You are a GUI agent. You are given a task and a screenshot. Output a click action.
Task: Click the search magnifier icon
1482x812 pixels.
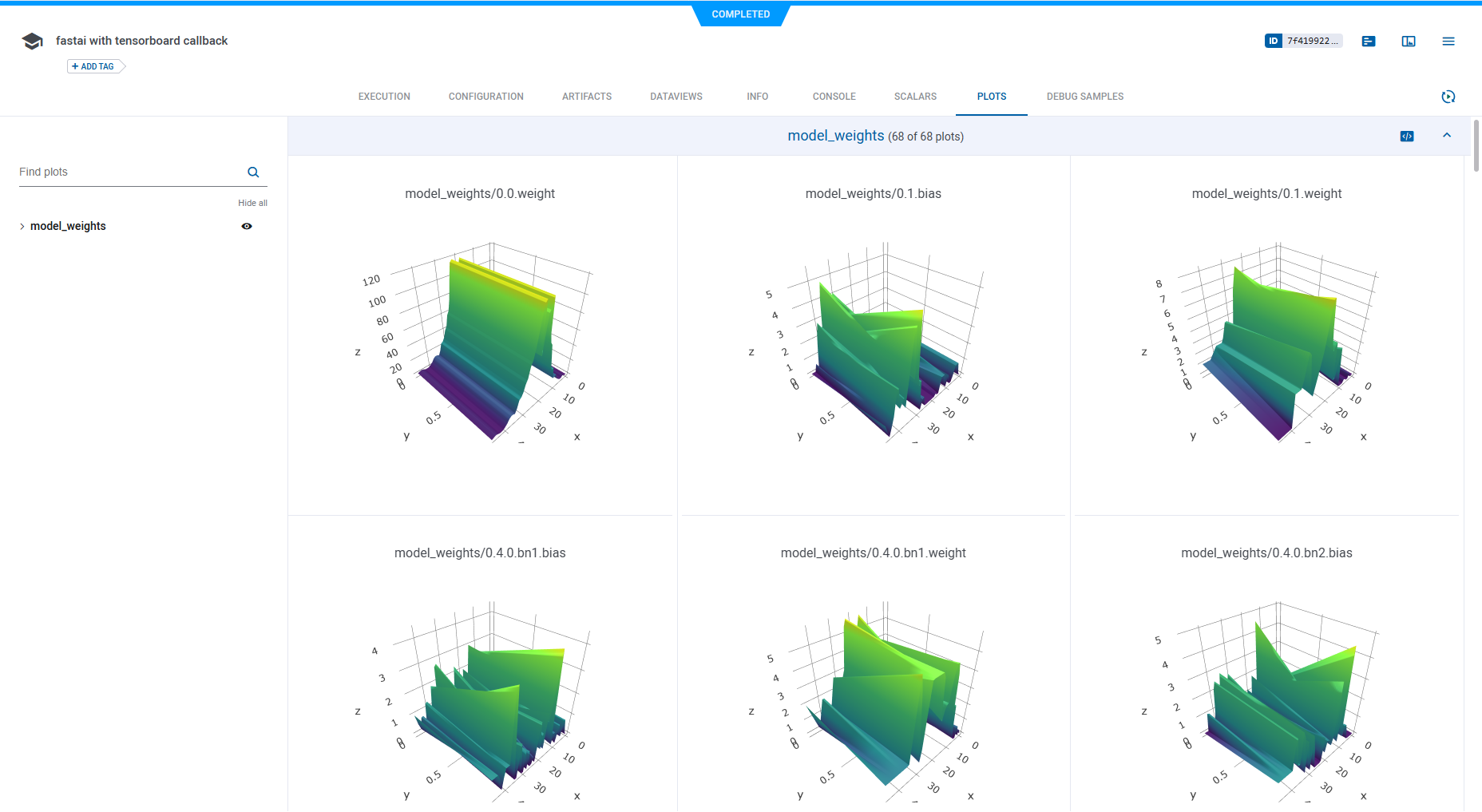253,172
